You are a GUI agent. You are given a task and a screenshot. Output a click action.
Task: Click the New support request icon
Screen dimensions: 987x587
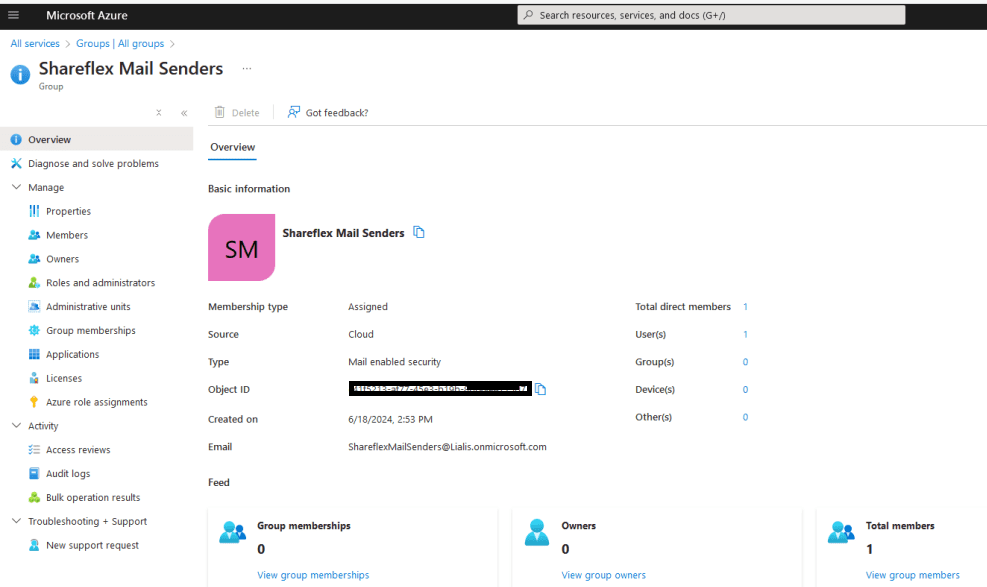pyautogui.click(x=34, y=545)
